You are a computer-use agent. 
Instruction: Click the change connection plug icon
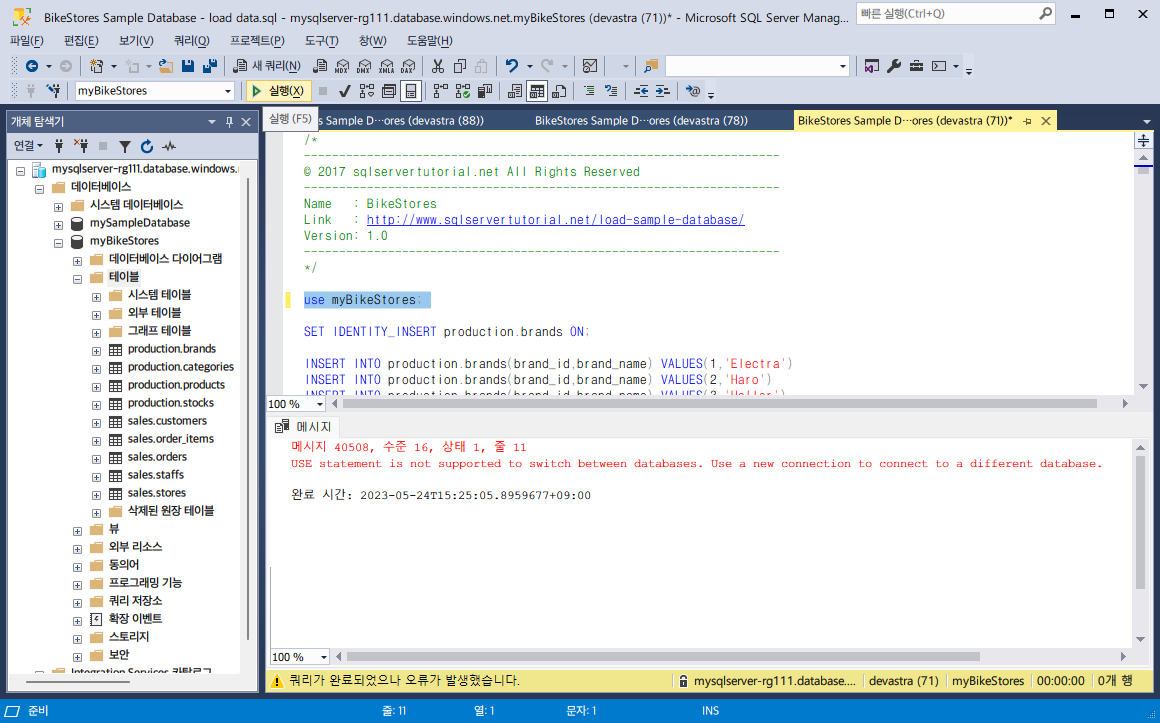(x=53, y=91)
